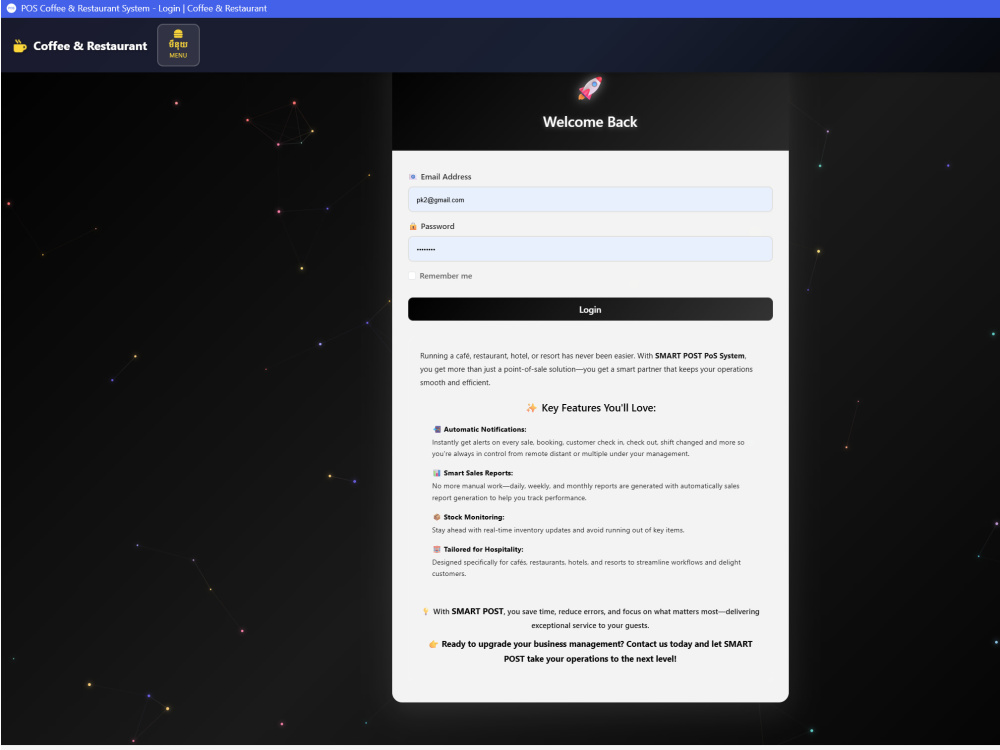Click the Coffee & Restaurant brand title
Viewport: 1000px width, 750px height.
[x=90, y=46]
